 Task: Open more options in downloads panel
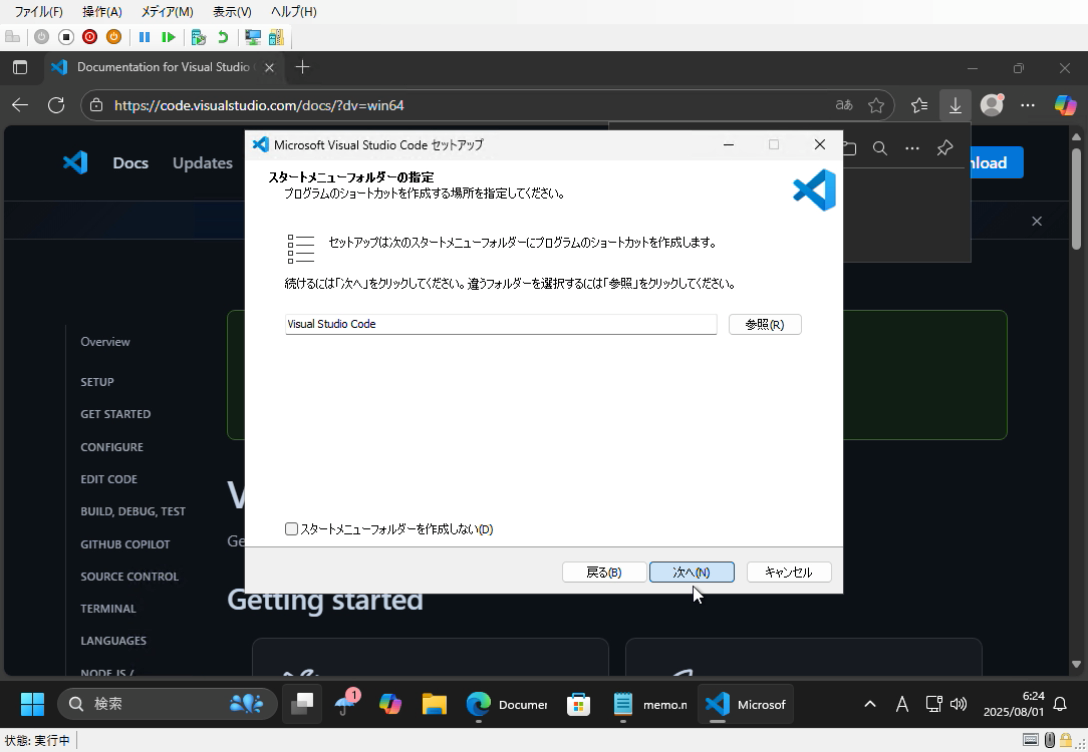912,148
